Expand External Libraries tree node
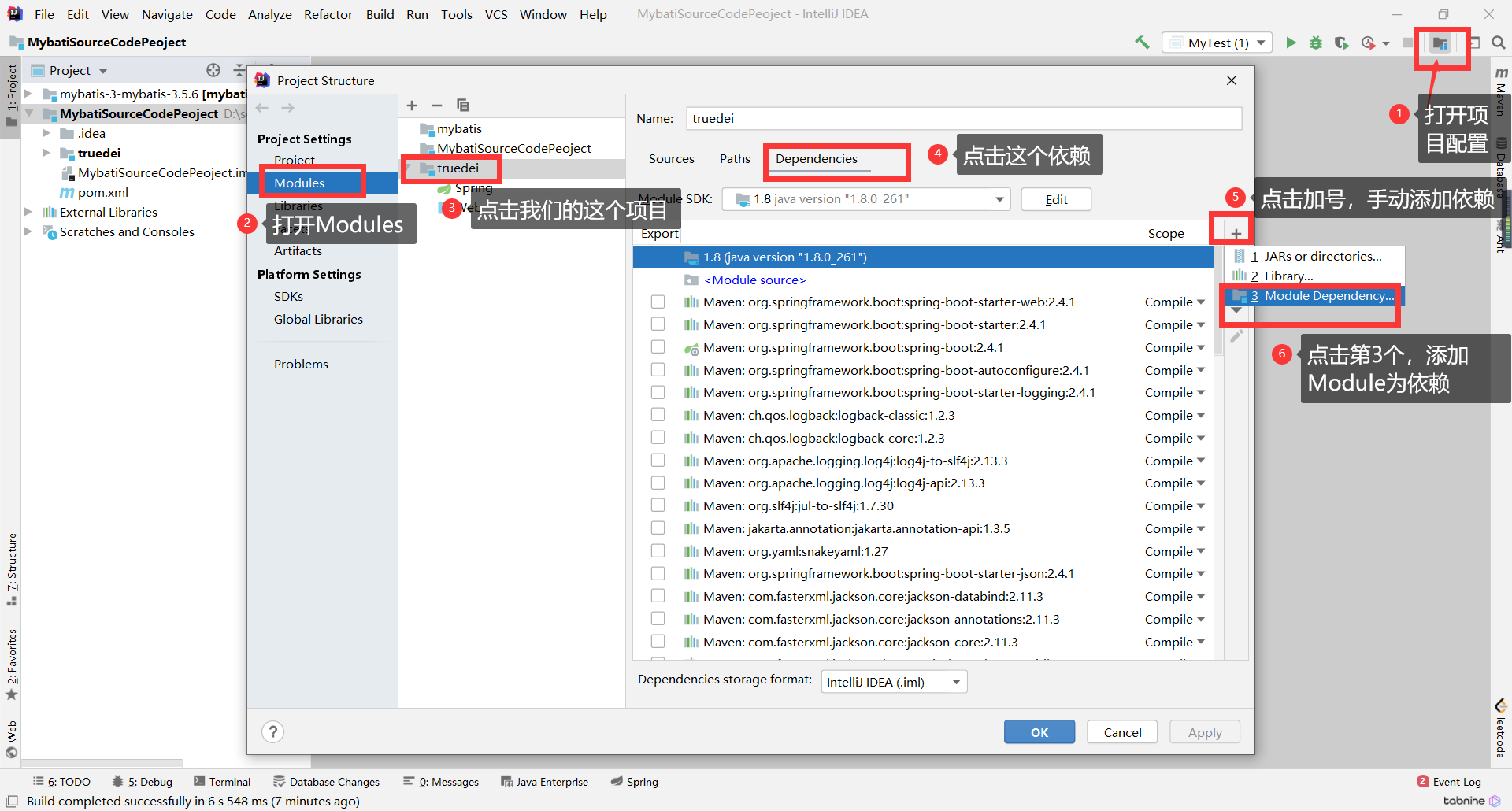The image size is (1512, 811). tap(28, 212)
